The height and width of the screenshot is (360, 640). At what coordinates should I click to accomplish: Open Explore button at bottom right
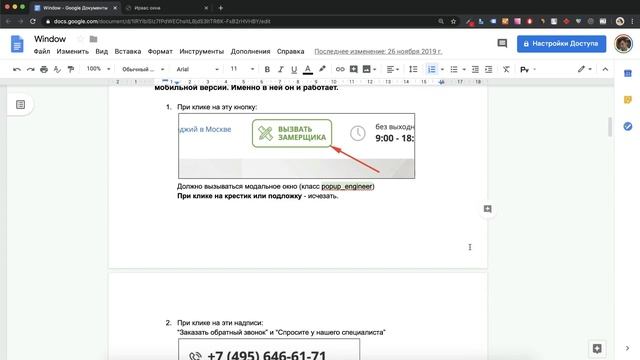(x=597, y=349)
